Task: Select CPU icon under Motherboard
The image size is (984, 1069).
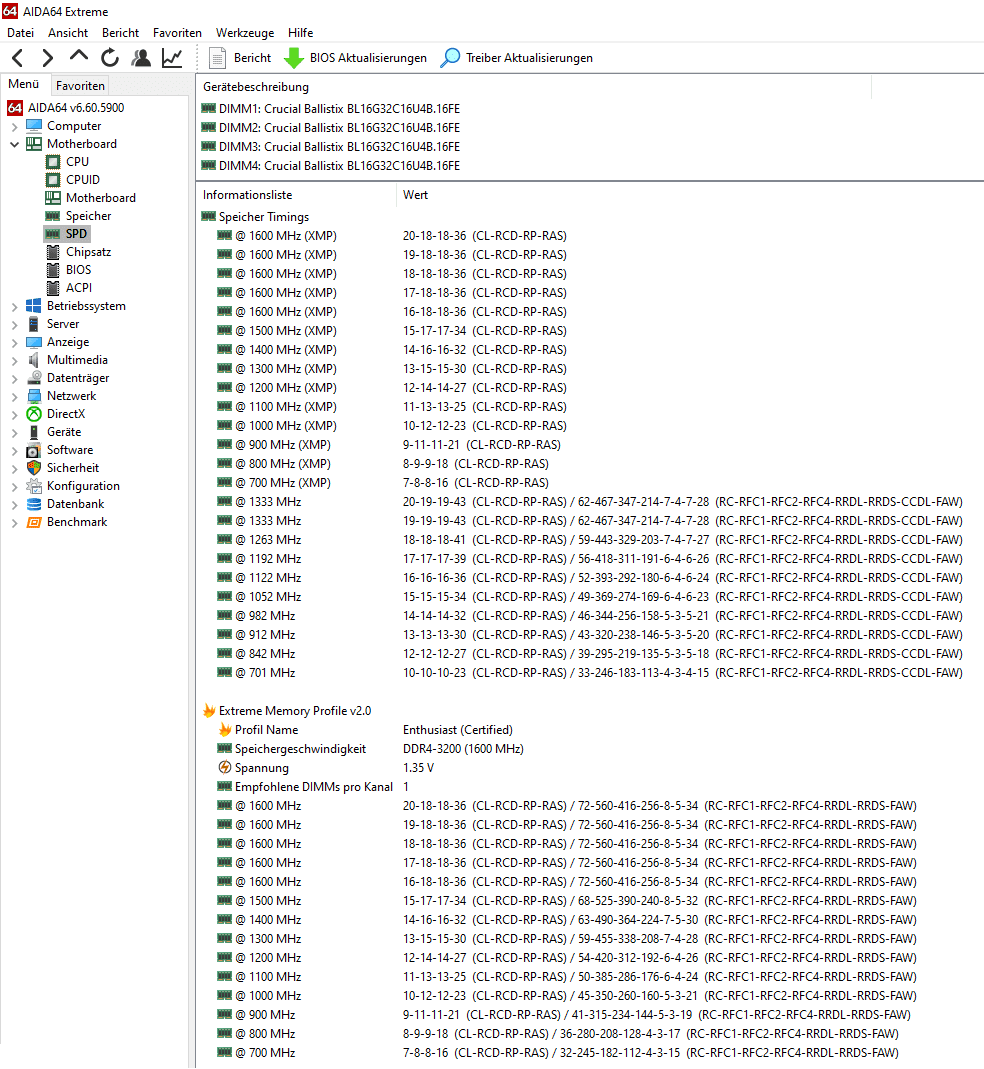Action: click(x=53, y=162)
